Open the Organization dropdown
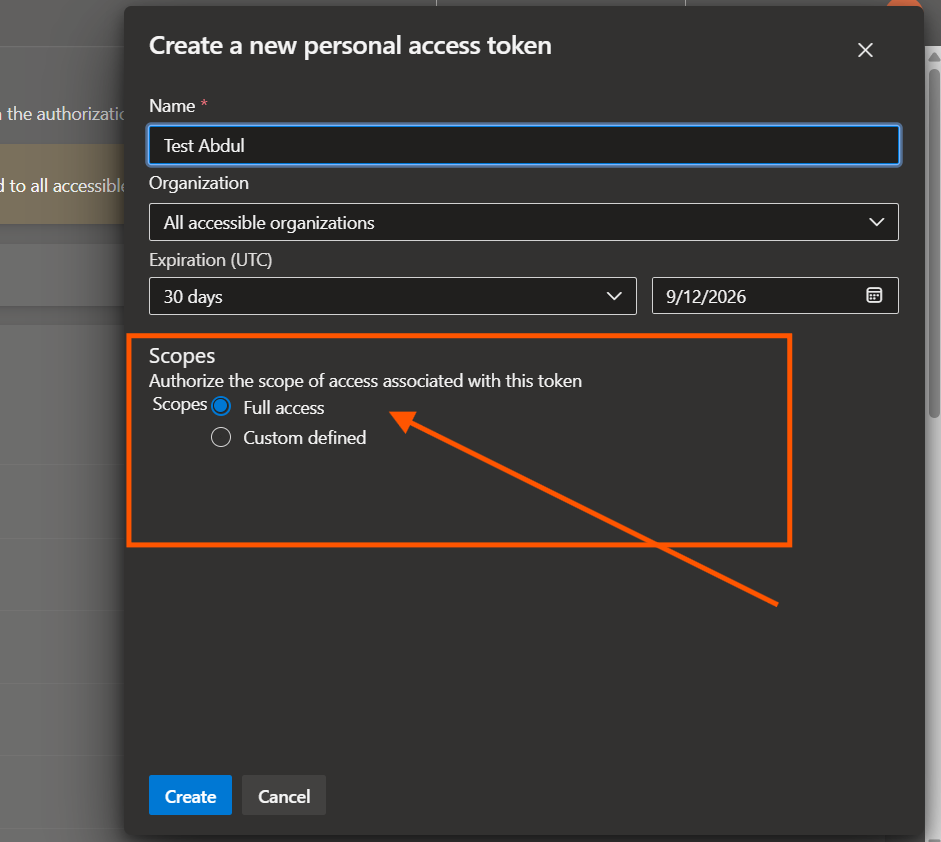Screen dimensions: 941x842 pyautogui.click(x=523, y=222)
